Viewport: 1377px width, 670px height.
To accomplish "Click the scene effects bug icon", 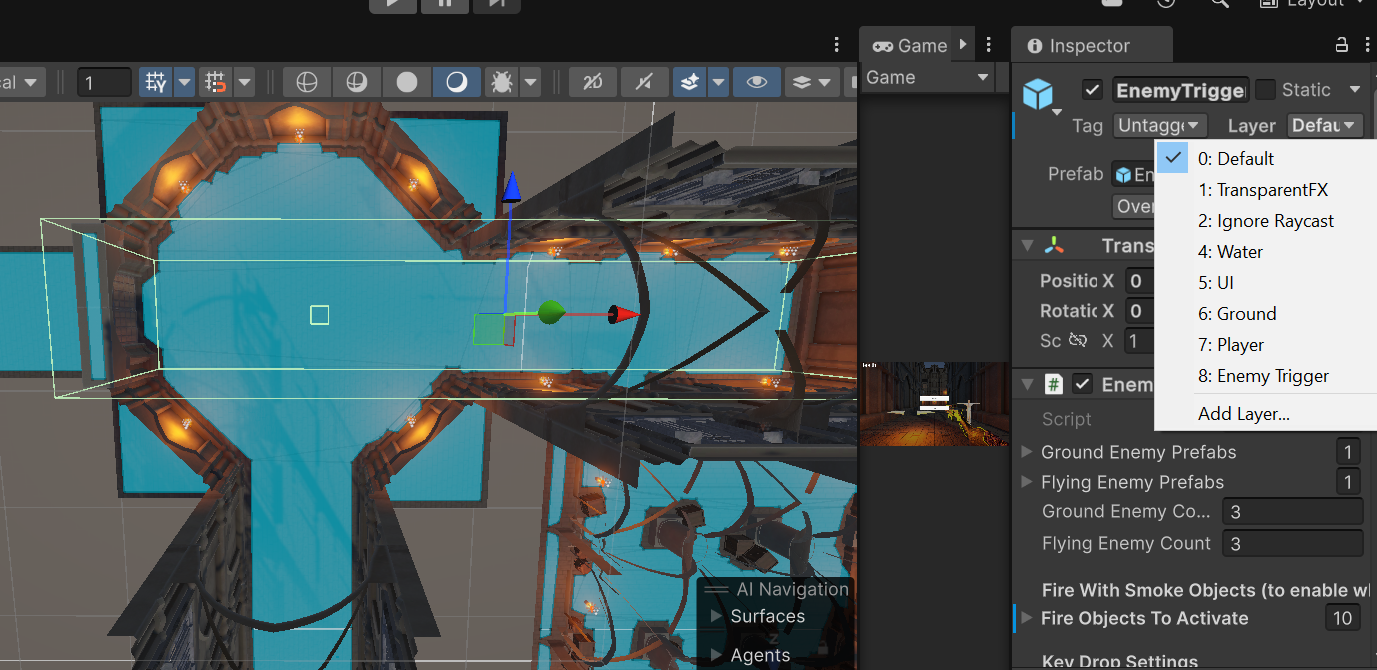I will 501,82.
